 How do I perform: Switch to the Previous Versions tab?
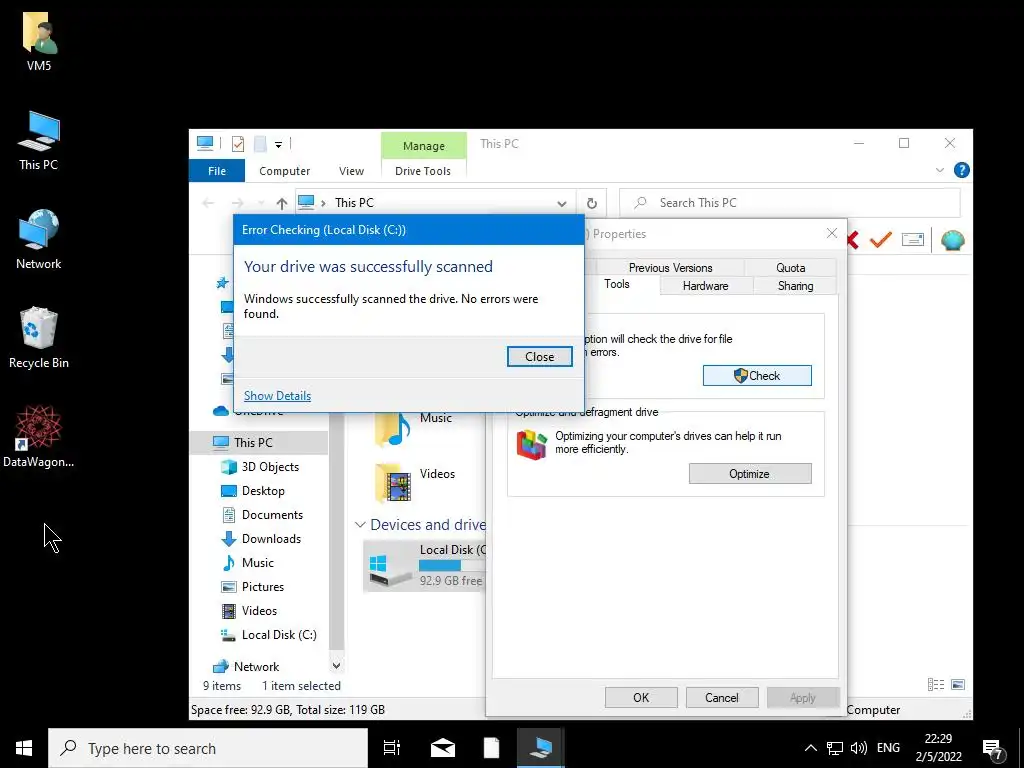(x=670, y=268)
